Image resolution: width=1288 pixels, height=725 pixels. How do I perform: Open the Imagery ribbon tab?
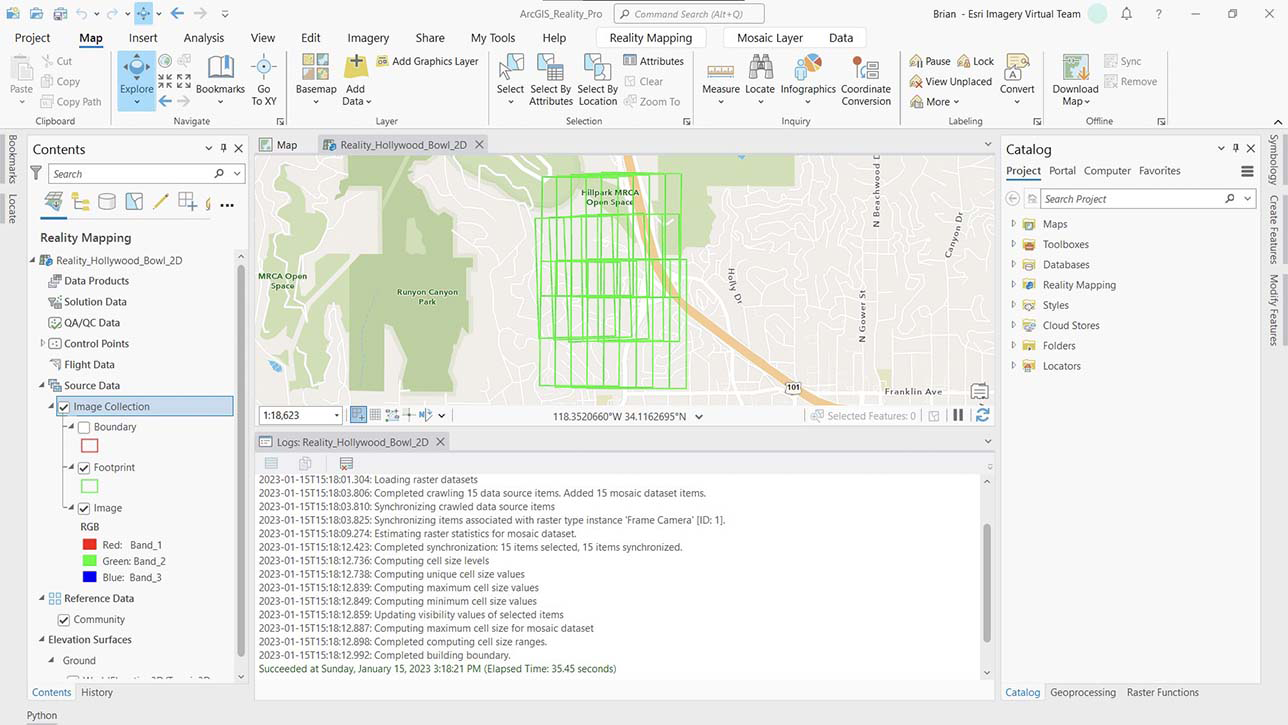(x=368, y=38)
